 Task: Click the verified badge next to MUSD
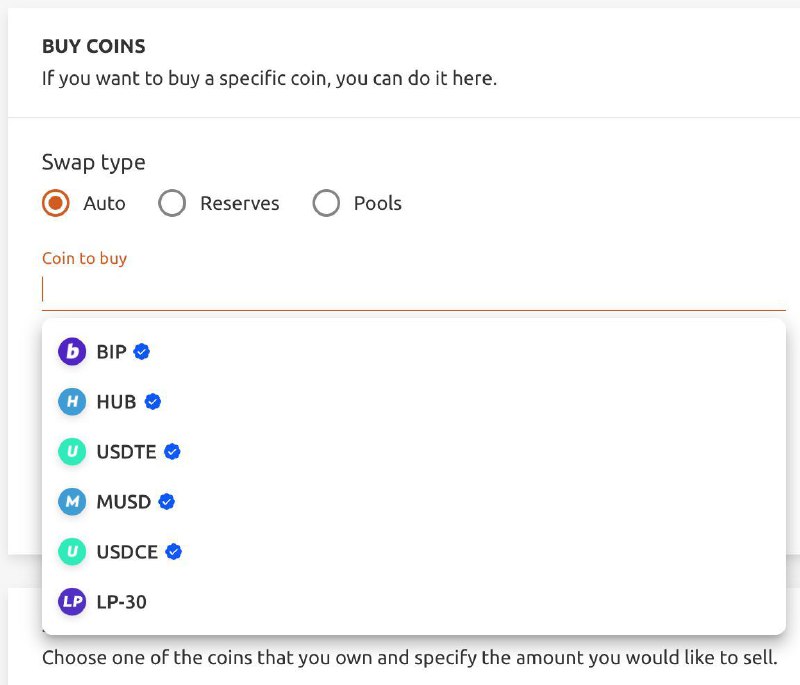pos(166,501)
